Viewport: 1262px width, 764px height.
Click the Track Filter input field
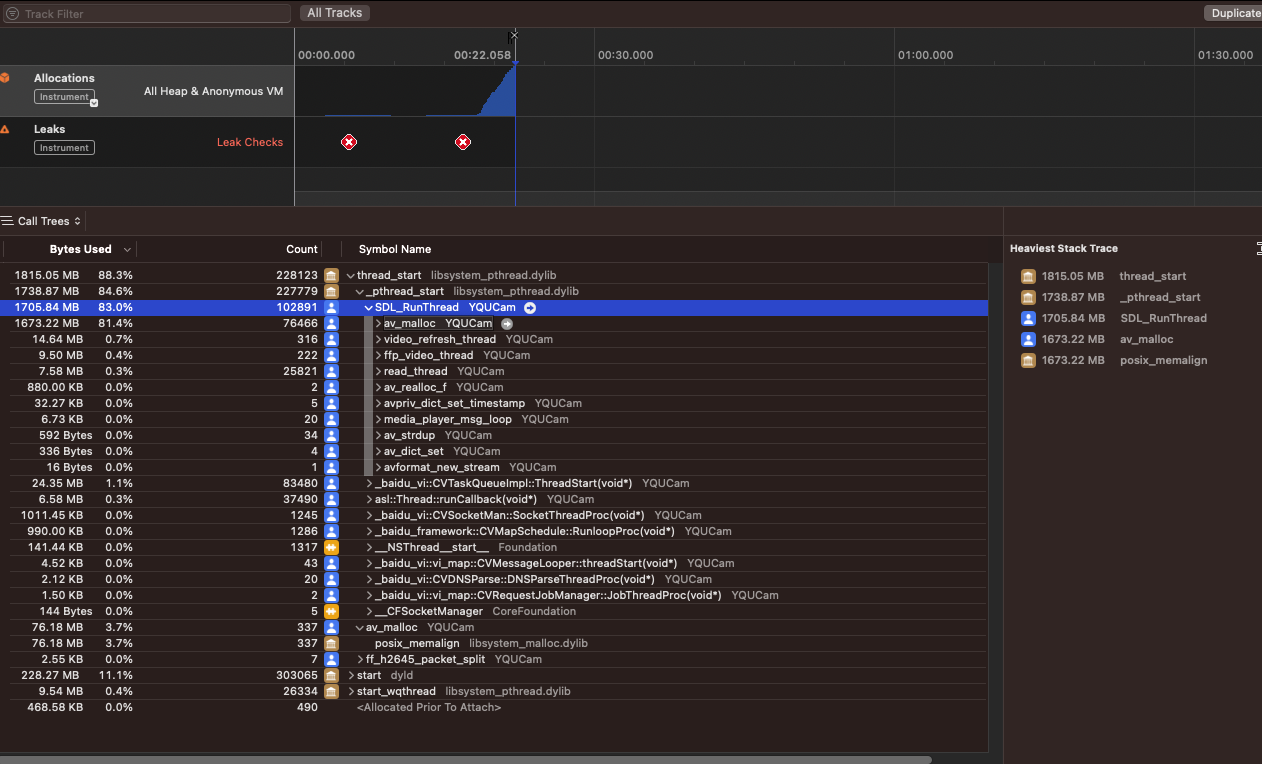pos(147,14)
